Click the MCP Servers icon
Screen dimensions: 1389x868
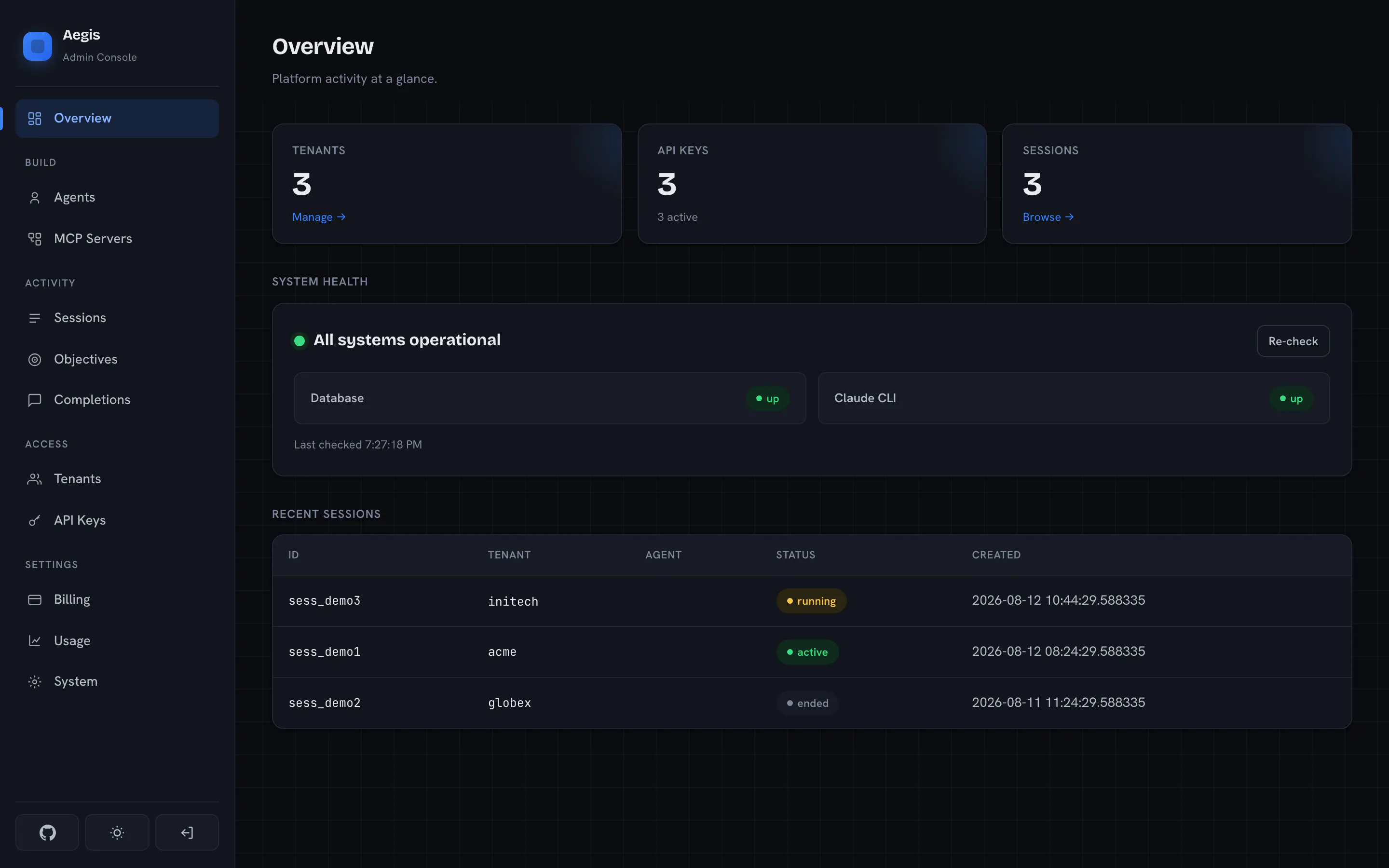point(34,239)
